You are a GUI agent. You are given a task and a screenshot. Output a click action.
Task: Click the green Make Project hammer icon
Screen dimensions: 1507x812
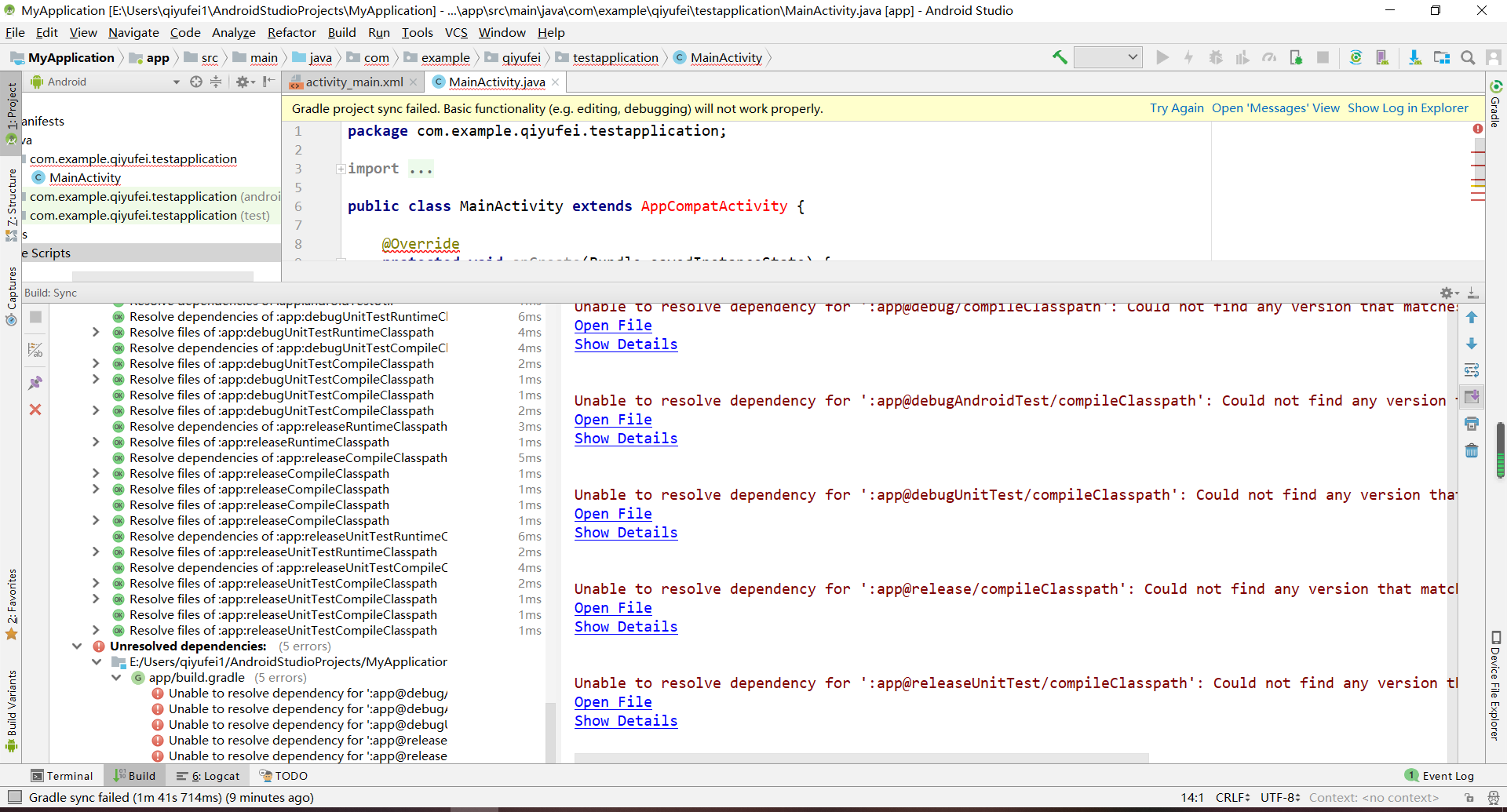(x=1060, y=57)
